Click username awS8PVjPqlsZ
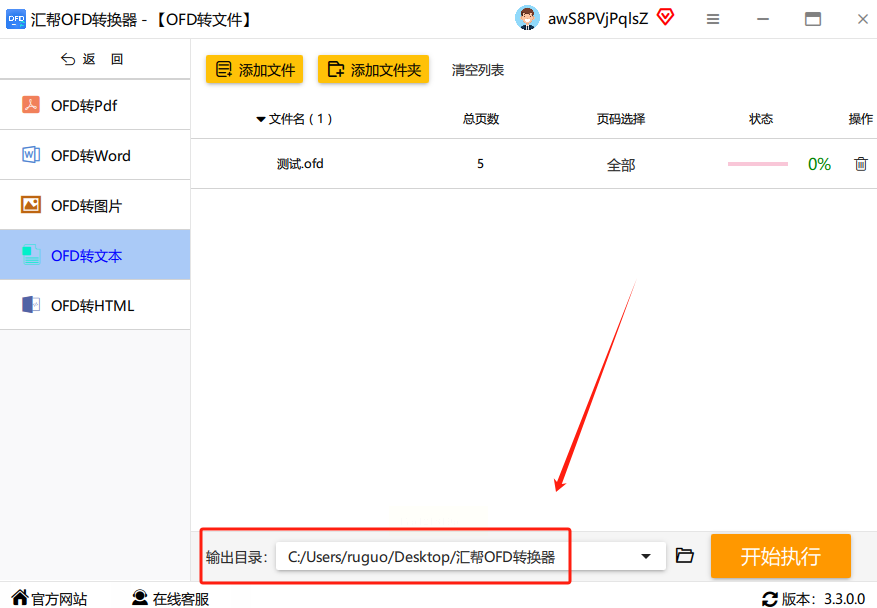The width and height of the screenshot is (877, 608). [598, 19]
